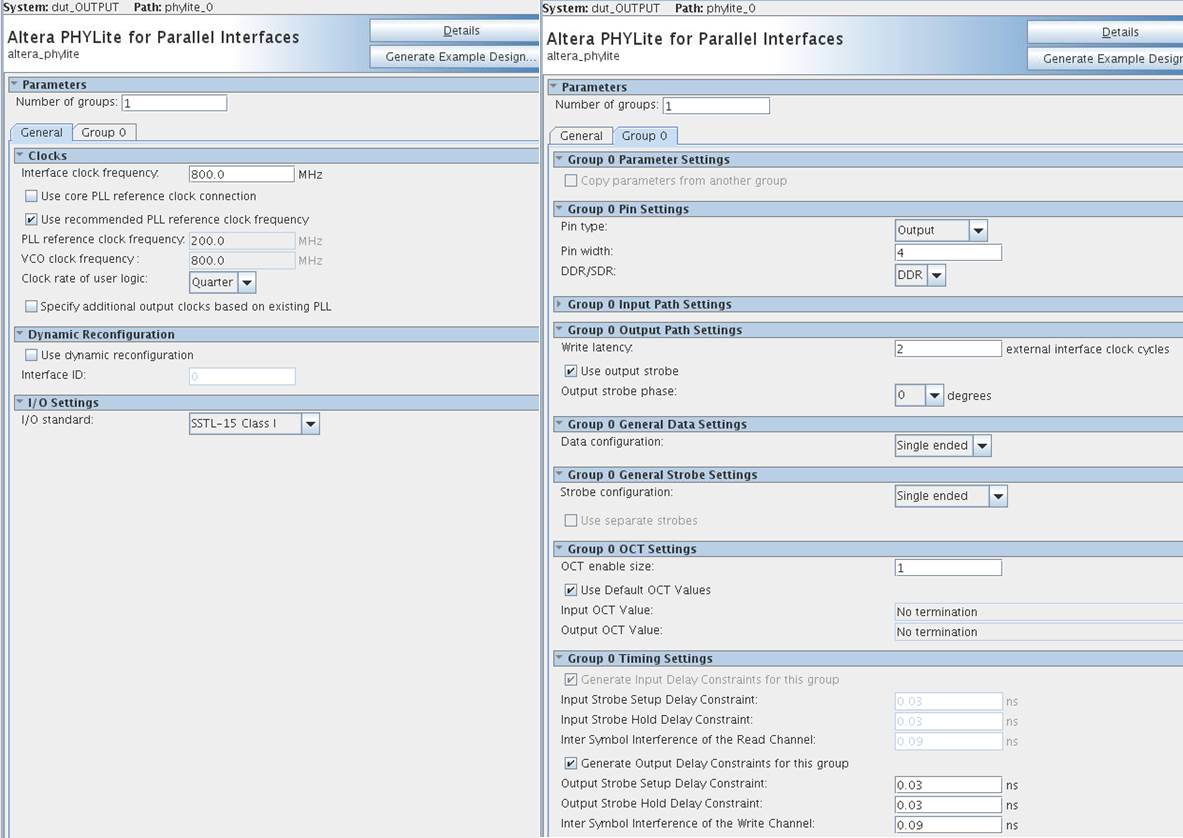Viewport: 1183px width, 838px height.
Task: Enable Use dynamic reconfiguration checkbox
Action: [x=31, y=355]
